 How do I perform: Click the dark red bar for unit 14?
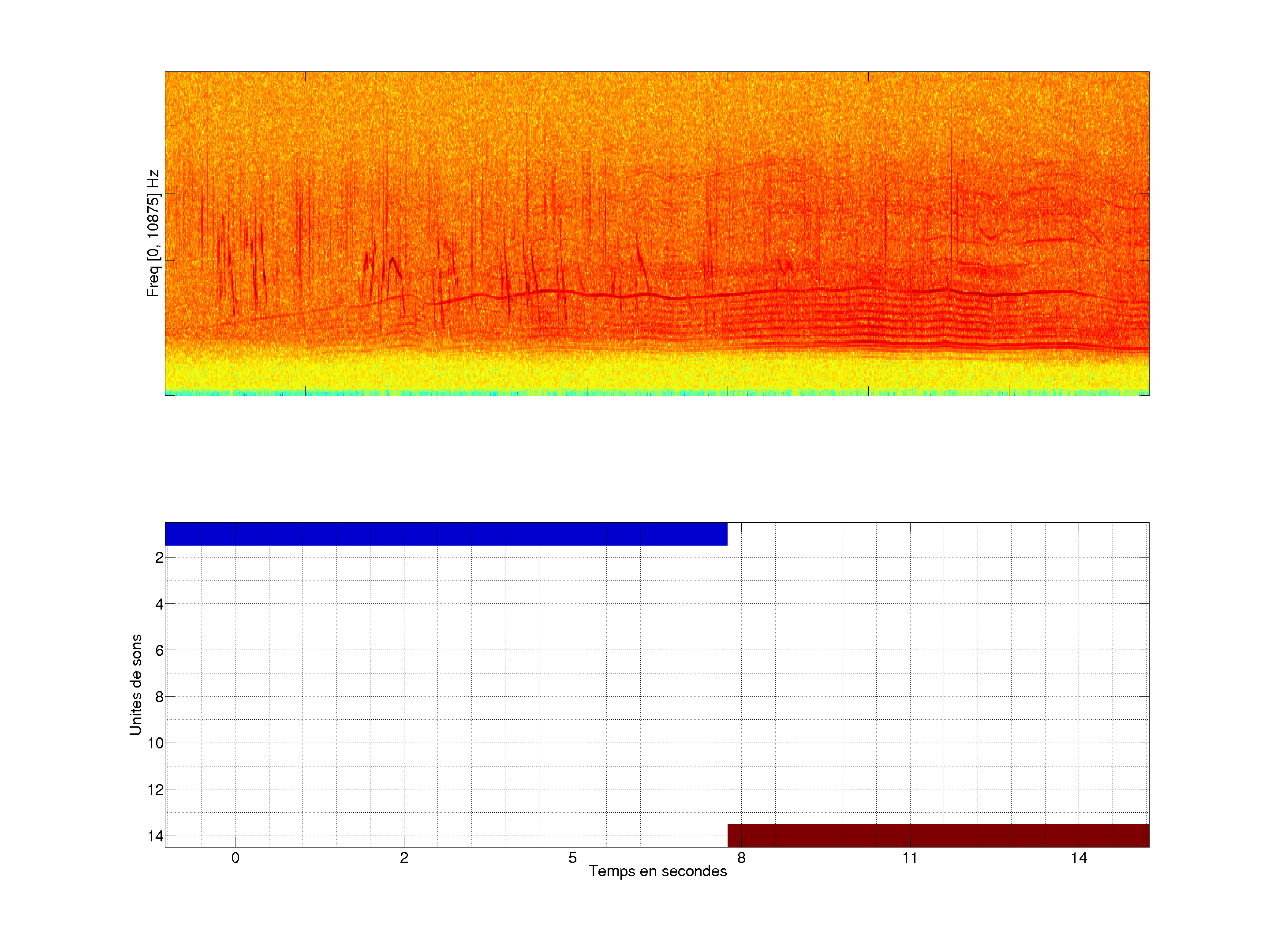coord(938,836)
